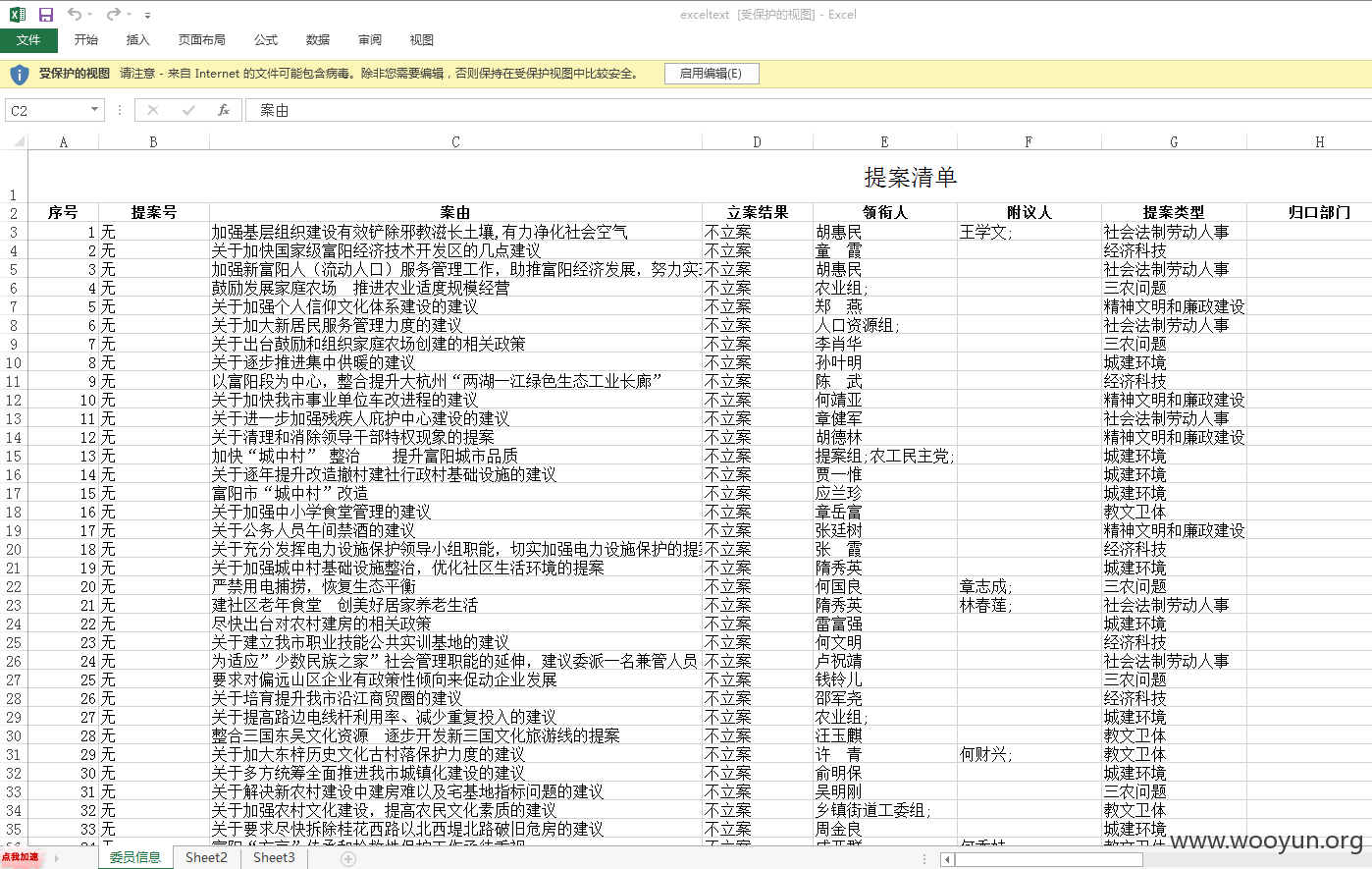This screenshot has width=1372, height=869.
Task: Click the 启用编辑(E) button
Action: [x=712, y=74]
